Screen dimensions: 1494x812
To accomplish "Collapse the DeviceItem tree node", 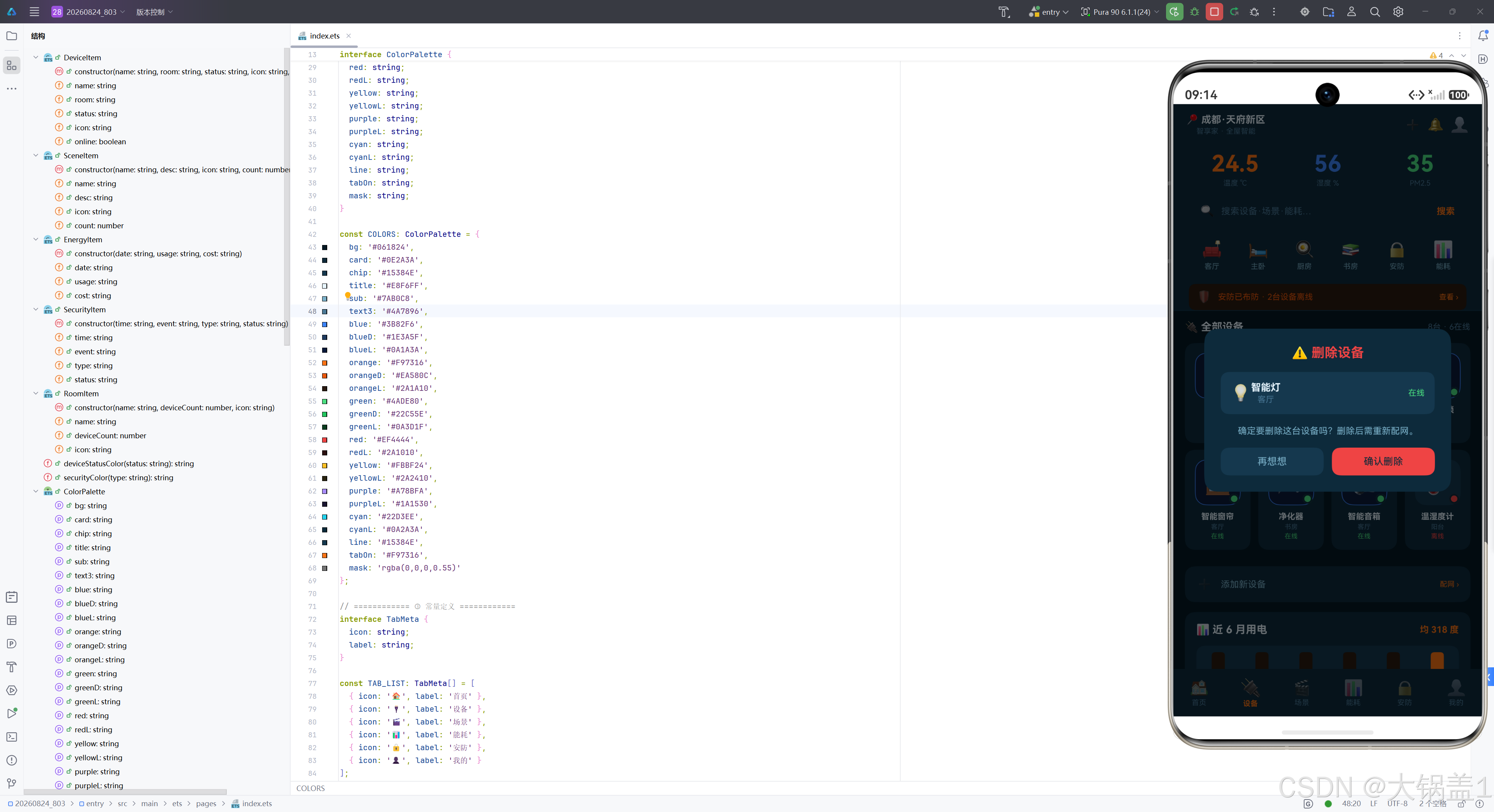I will tap(36, 58).
